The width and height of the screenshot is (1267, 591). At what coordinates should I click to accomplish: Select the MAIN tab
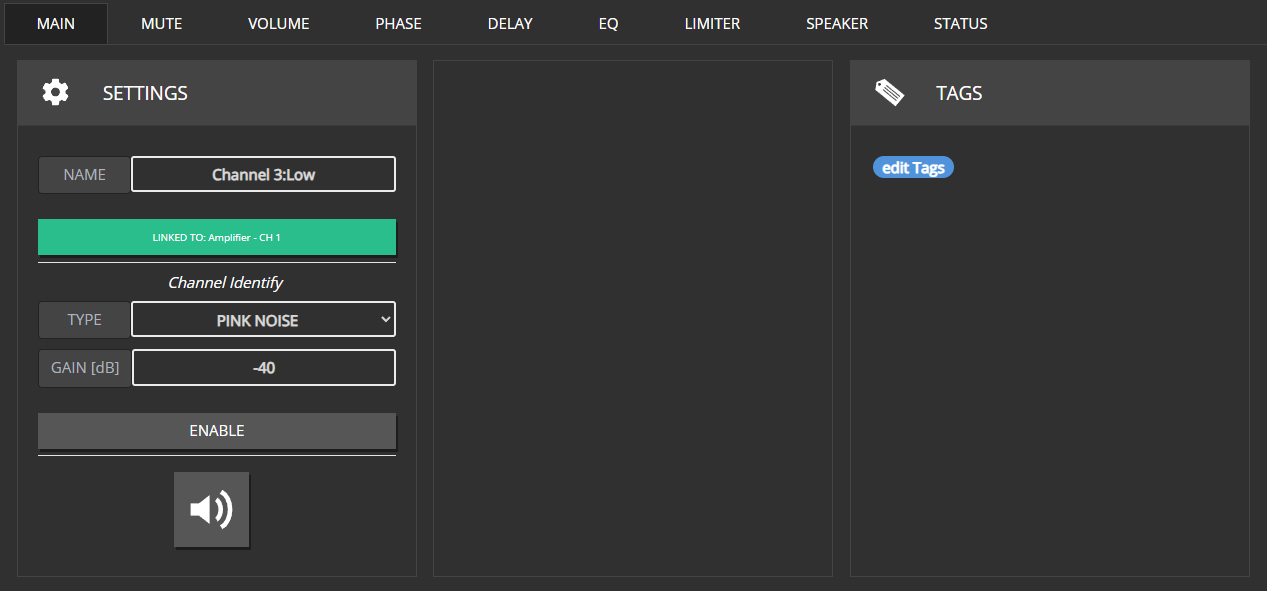56,24
